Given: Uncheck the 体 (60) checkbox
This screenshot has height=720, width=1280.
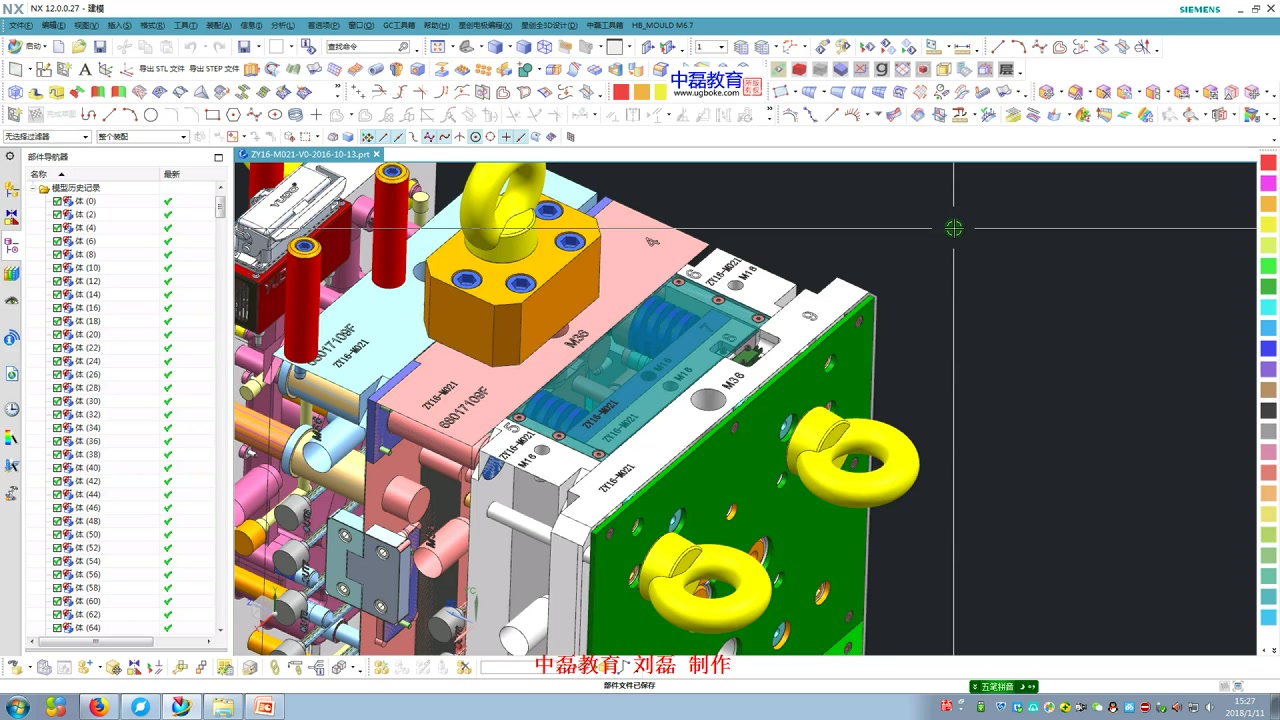Looking at the screenshot, I should (x=57, y=601).
